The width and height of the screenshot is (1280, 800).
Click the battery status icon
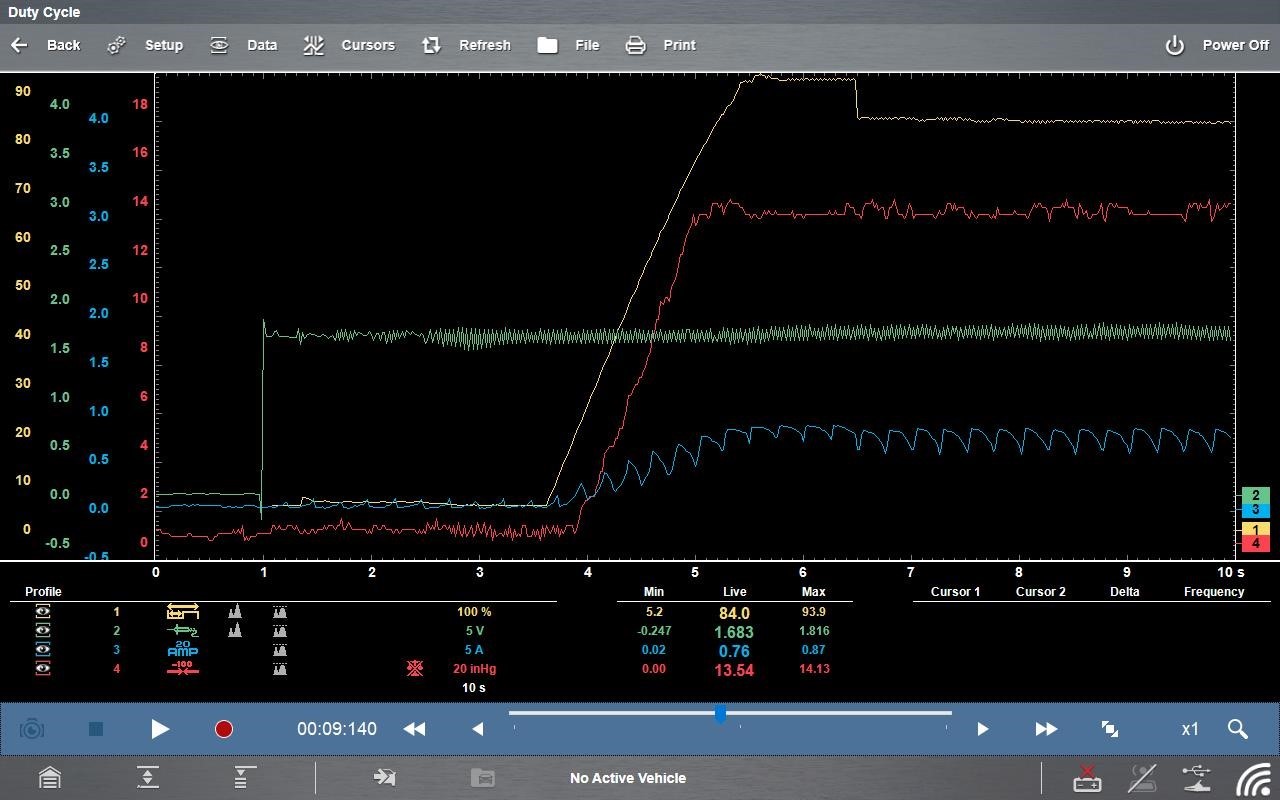tap(1087, 777)
